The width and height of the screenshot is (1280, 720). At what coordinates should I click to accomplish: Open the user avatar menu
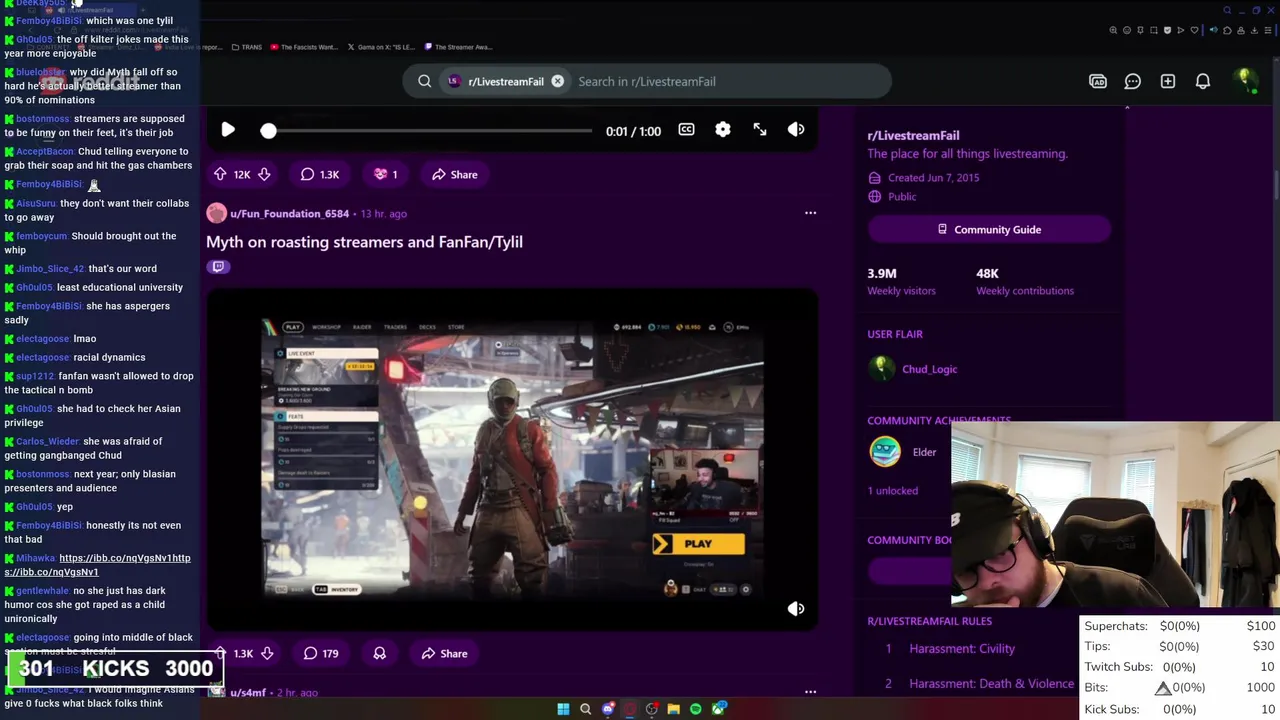tap(1245, 80)
